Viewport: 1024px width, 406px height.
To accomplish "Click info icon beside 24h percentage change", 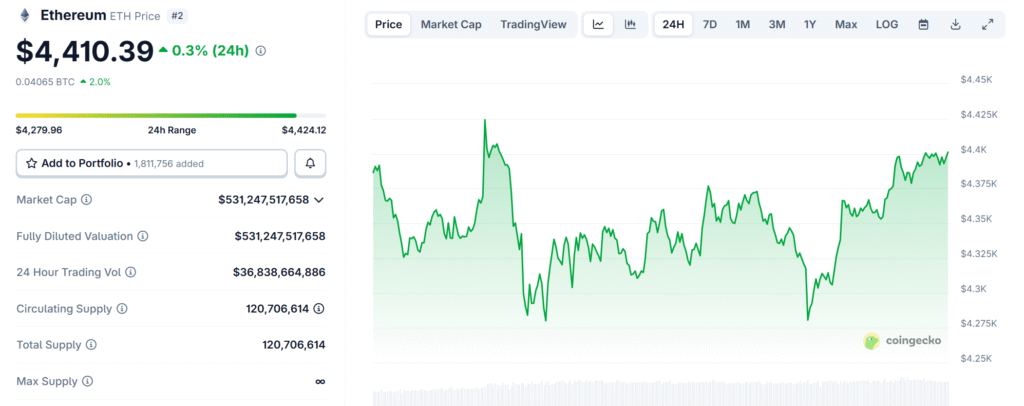I will pos(261,51).
